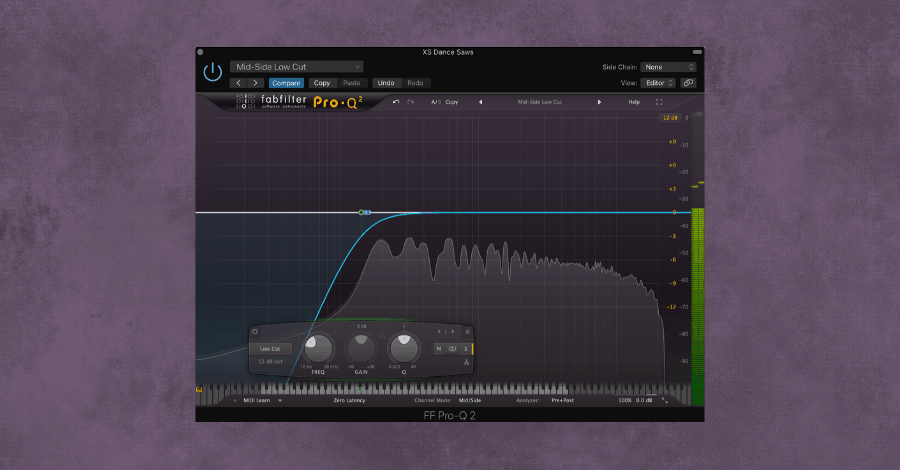
Task: Open the Side Chain None dropdown
Action: pyautogui.click(x=668, y=67)
